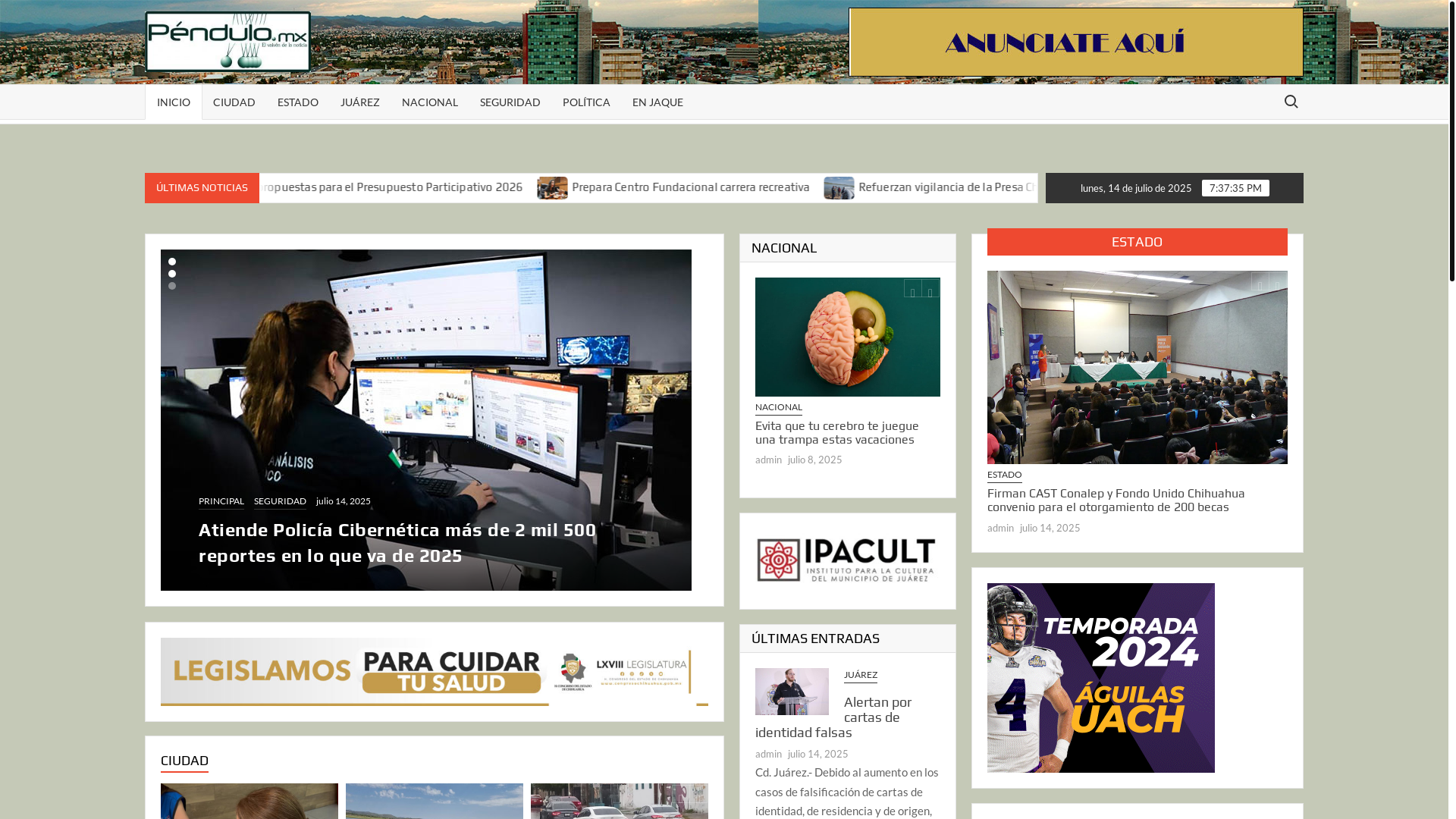Viewport: 1456px width, 819px height.
Task: Click NACIONAL widget heading
Action: [x=784, y=248]
